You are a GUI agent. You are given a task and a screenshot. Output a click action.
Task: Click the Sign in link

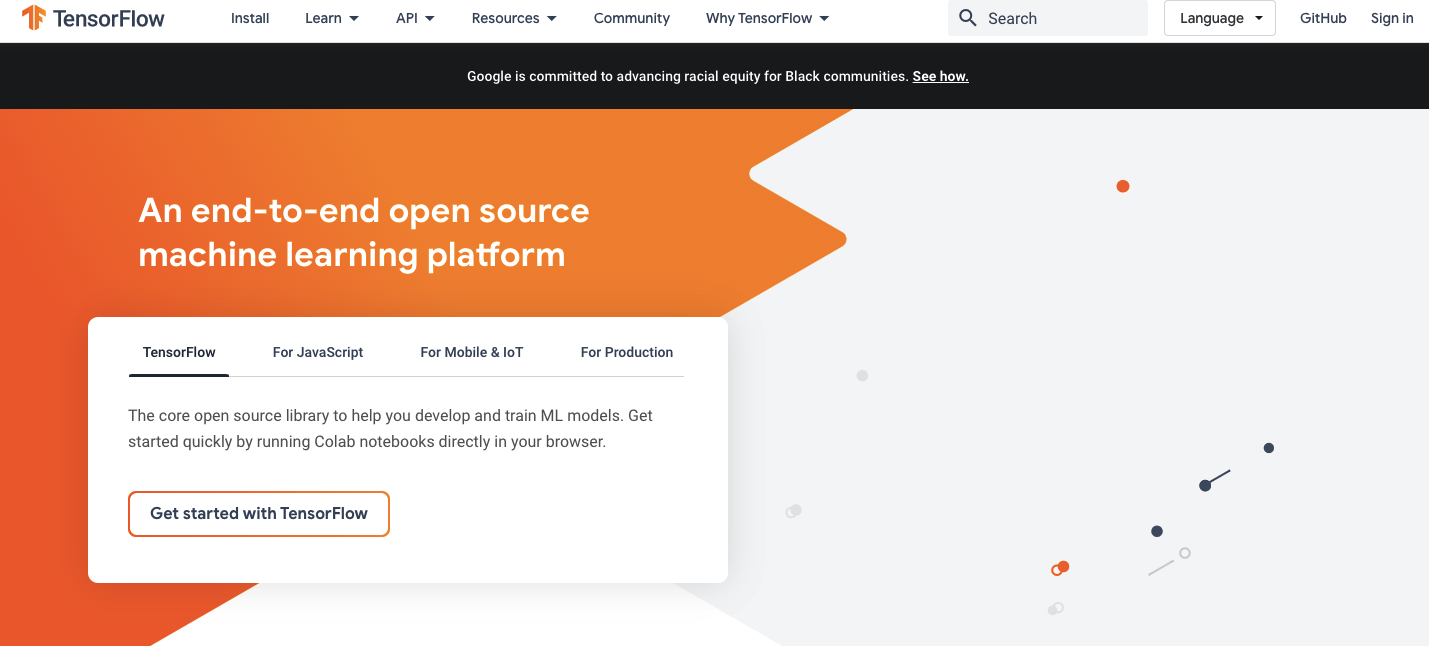coord(1392,18)
